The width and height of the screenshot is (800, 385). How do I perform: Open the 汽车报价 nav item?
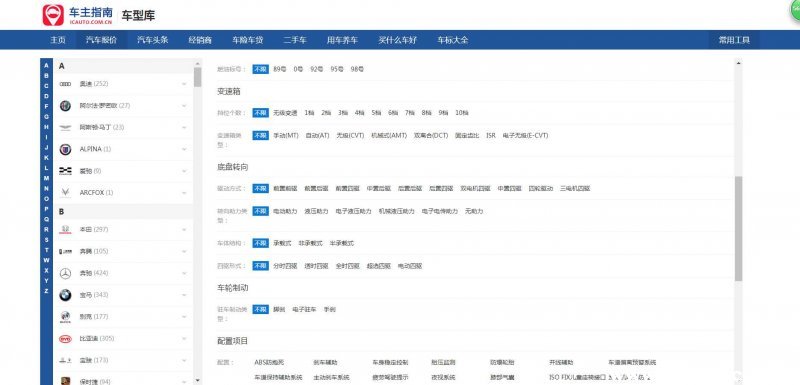101,40
